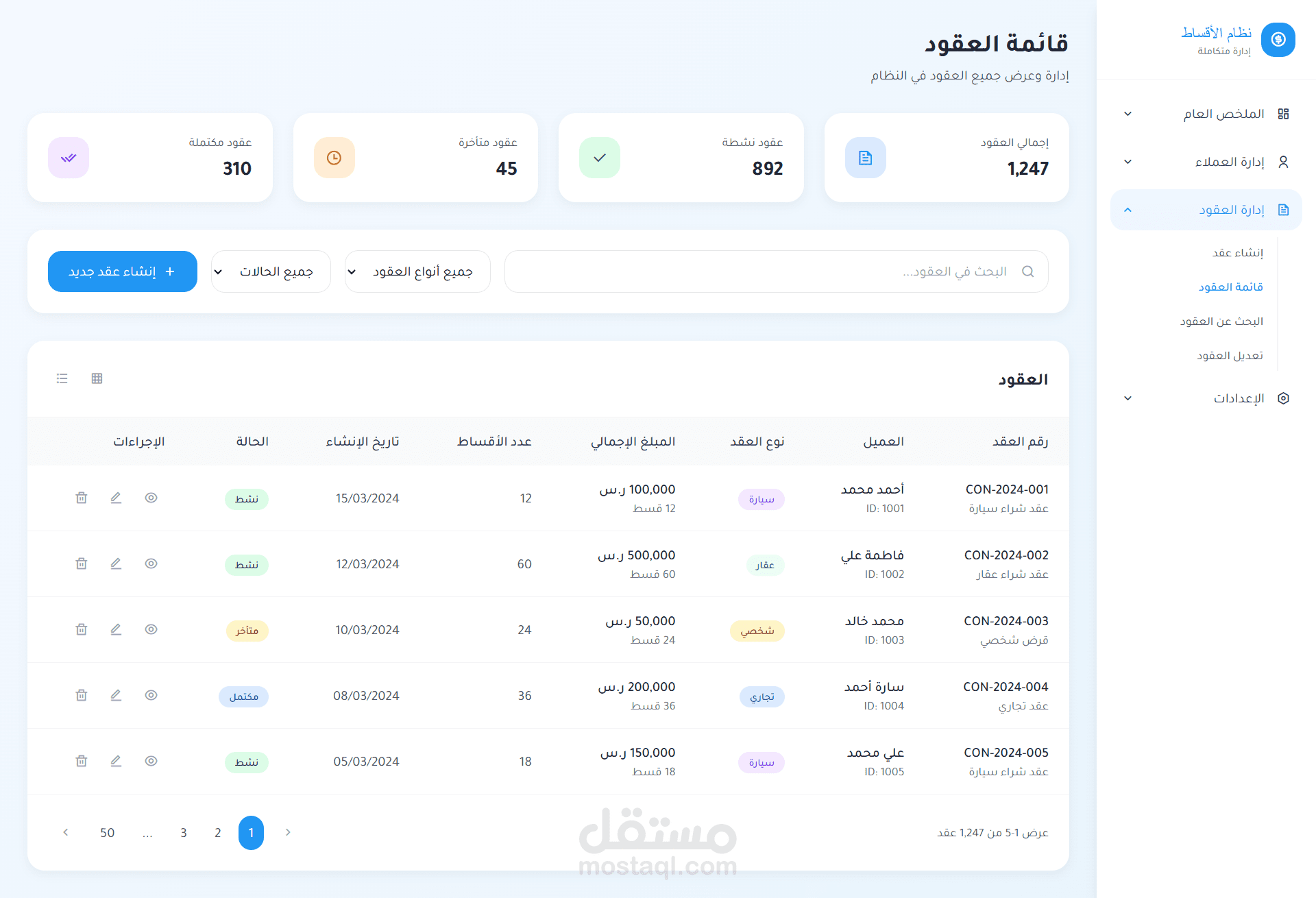Image resolution: width=1316 pixels, height=898 pixels.
Task: View contract CON-2024-004 with eye icon
Action: point(151,695)
